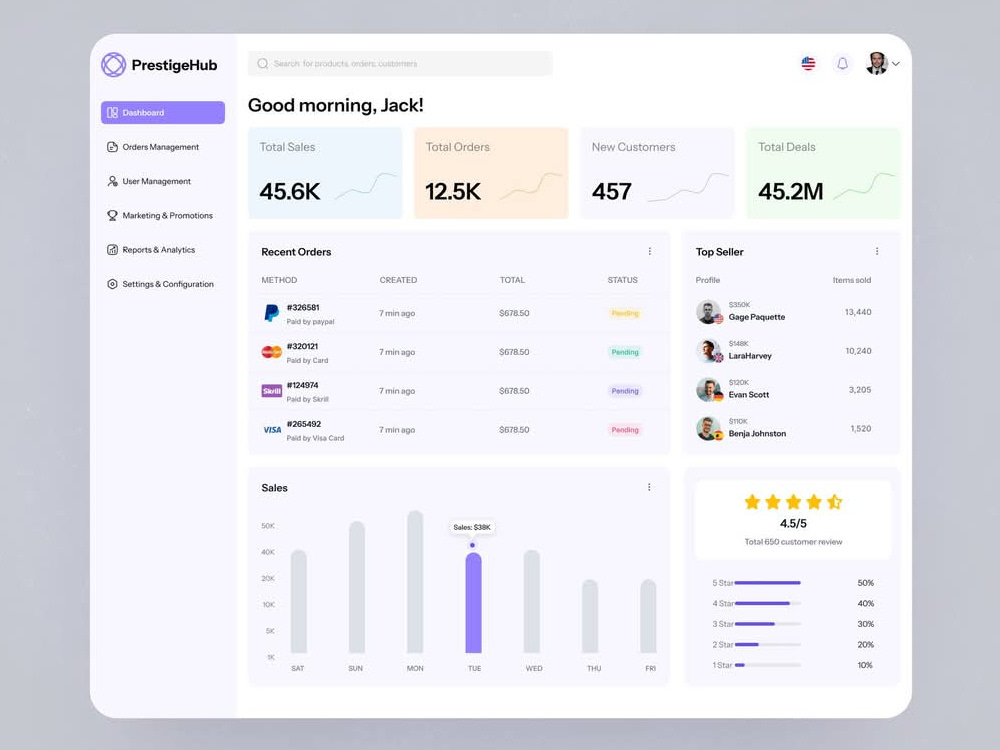Image resolution: width=1000 pixels, height=750 pixels.
Task: Select the Dashboard menu item
Action: click(162, 112)
